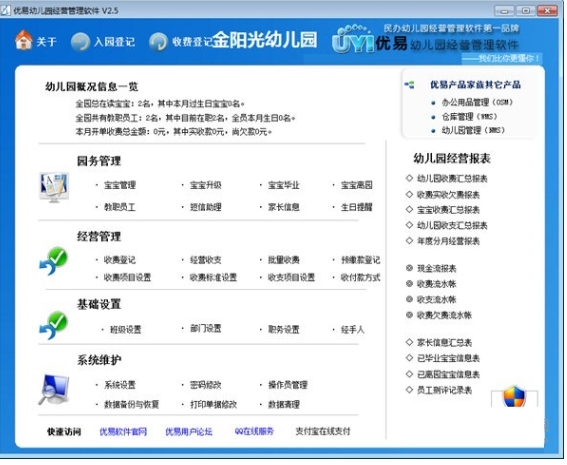Open the 已离园宝宝信息表 report
Viewport: 567px width, 465px height.
pyautogui.click(x=448, y=374)
